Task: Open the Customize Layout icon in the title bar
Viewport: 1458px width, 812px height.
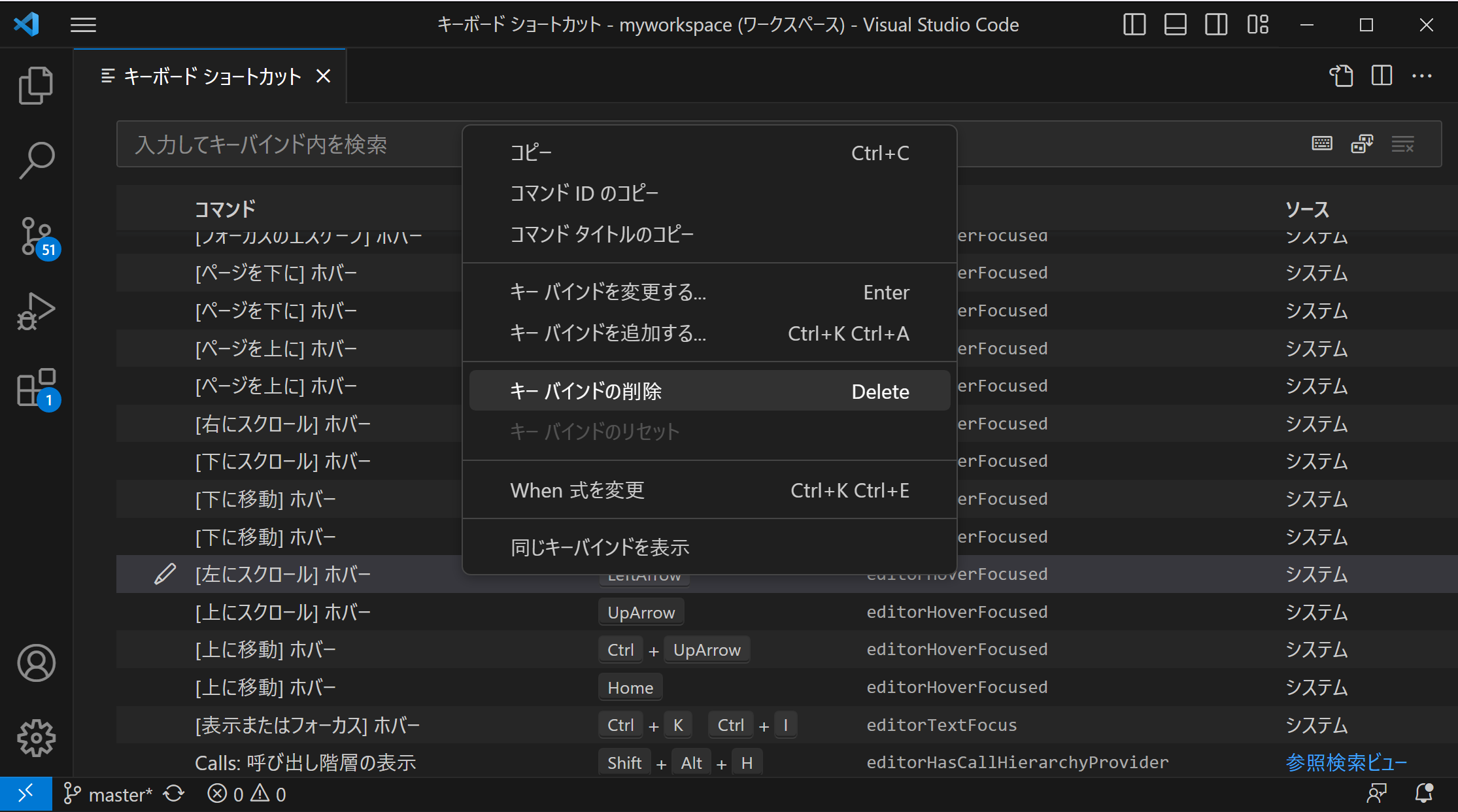Action: tap(1258, 25)
